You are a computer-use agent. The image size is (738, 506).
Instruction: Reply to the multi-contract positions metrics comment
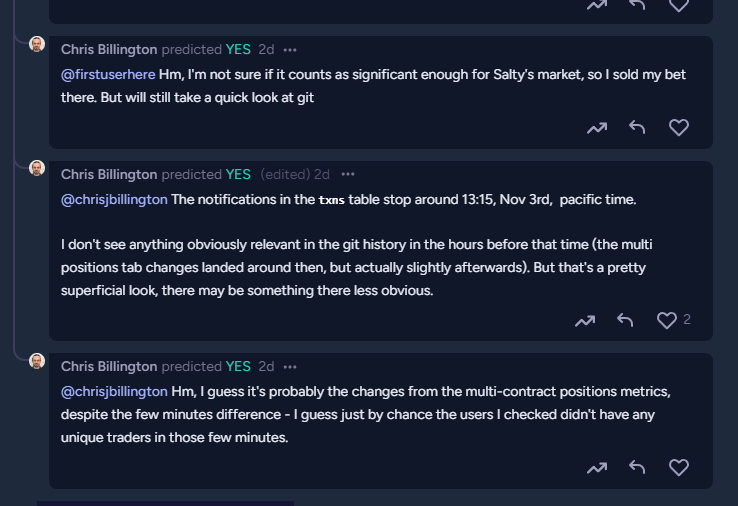[637, 467]
